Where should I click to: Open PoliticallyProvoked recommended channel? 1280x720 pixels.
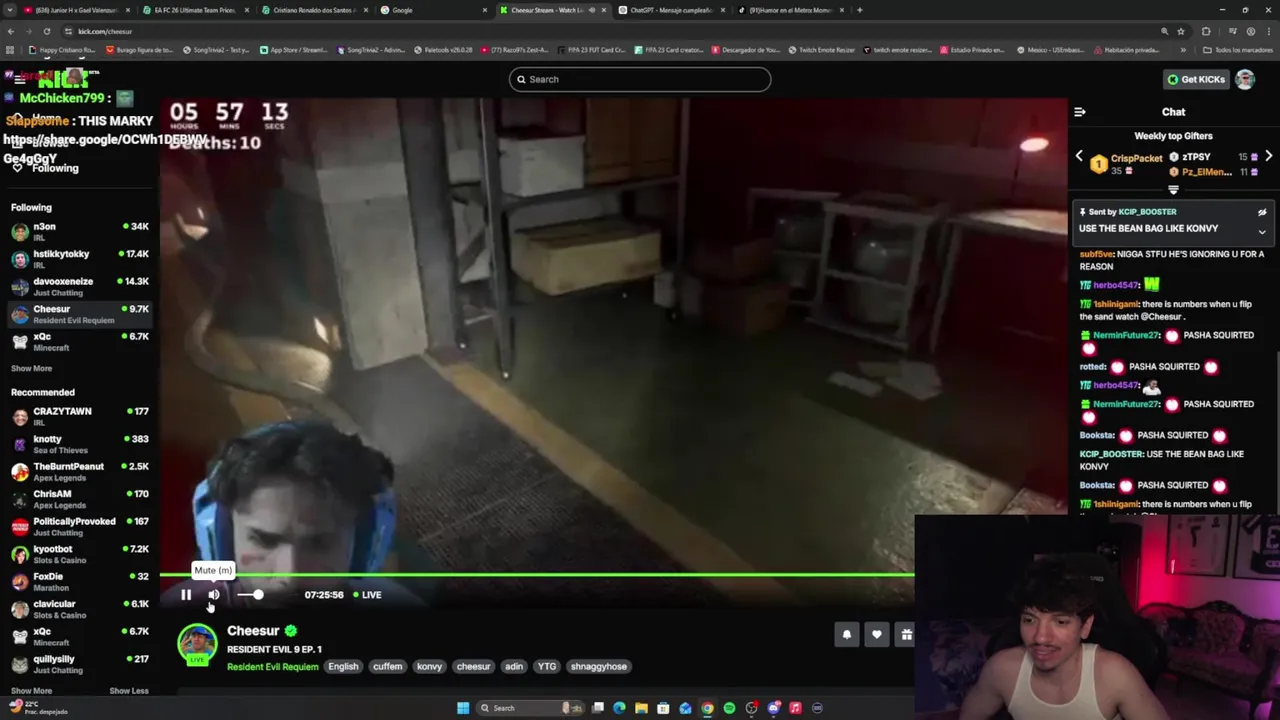pyautogui.click(x=80, y=526)
